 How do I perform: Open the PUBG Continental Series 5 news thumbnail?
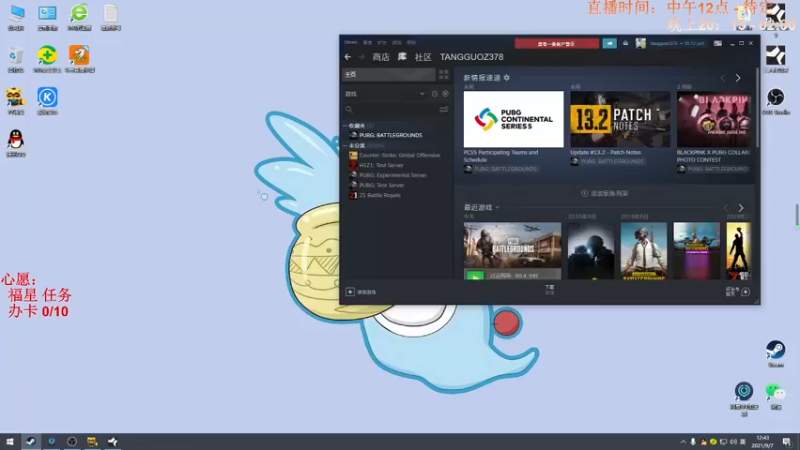(x=513, y=119)
